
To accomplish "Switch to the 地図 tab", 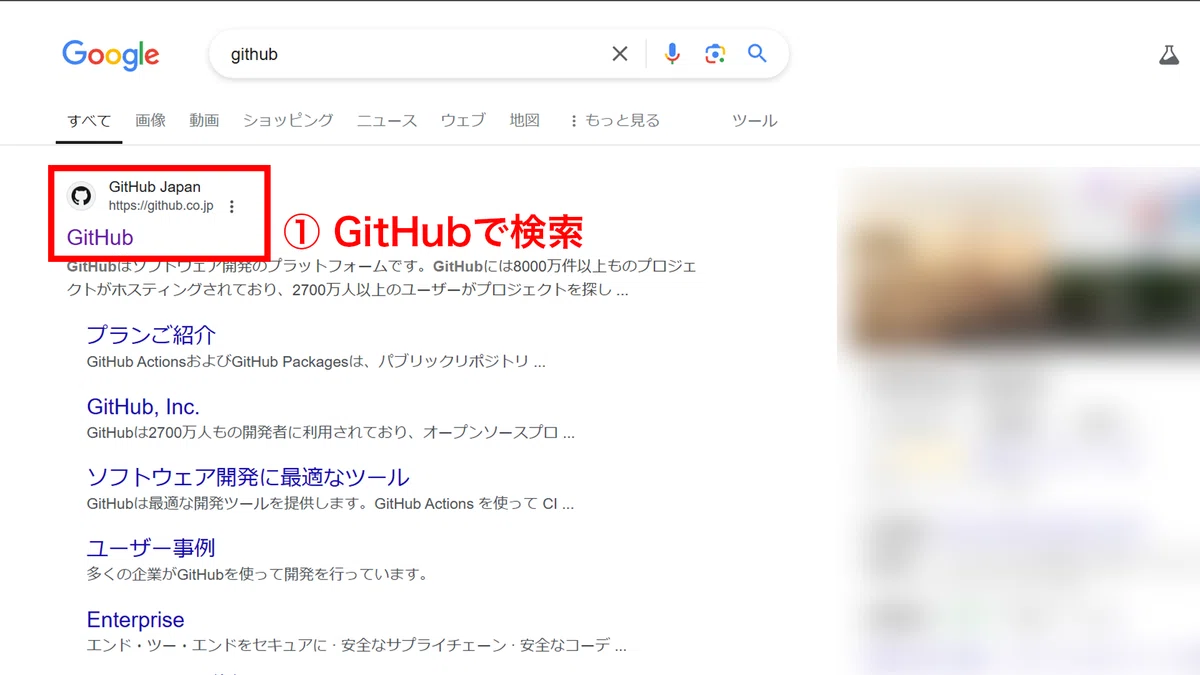I will click(525, 120).
